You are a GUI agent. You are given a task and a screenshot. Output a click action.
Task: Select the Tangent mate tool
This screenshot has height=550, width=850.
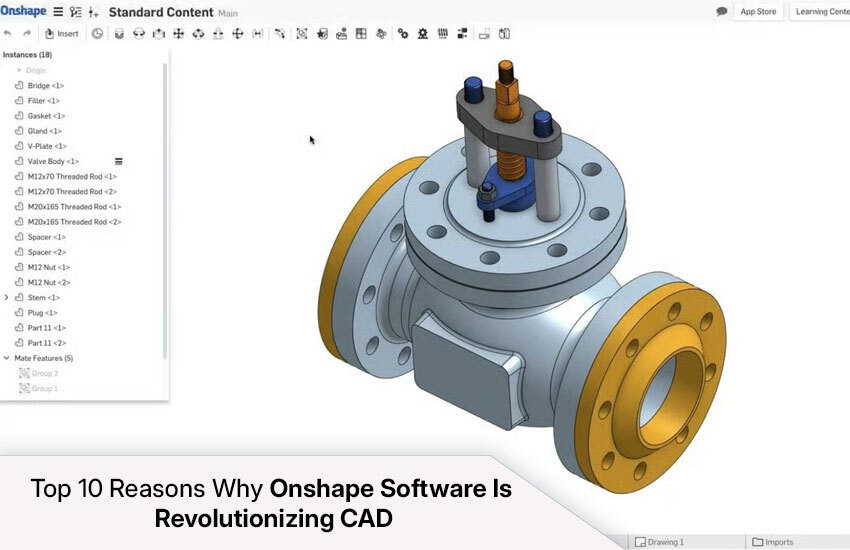point(279,34)
